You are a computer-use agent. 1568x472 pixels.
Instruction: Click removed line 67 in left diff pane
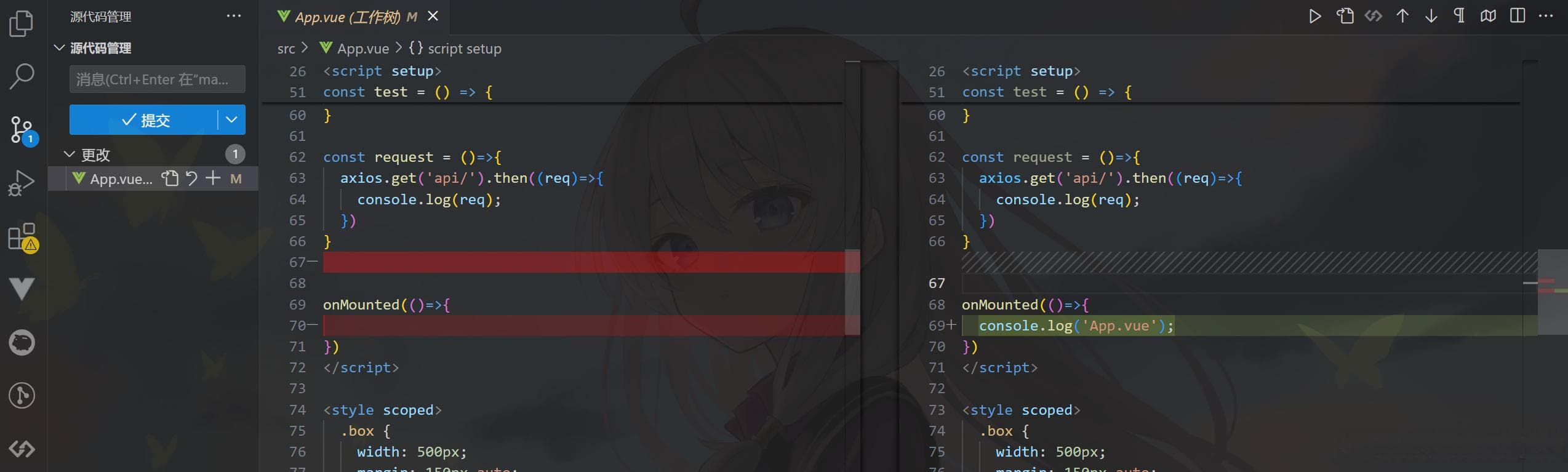coord(583,262)
